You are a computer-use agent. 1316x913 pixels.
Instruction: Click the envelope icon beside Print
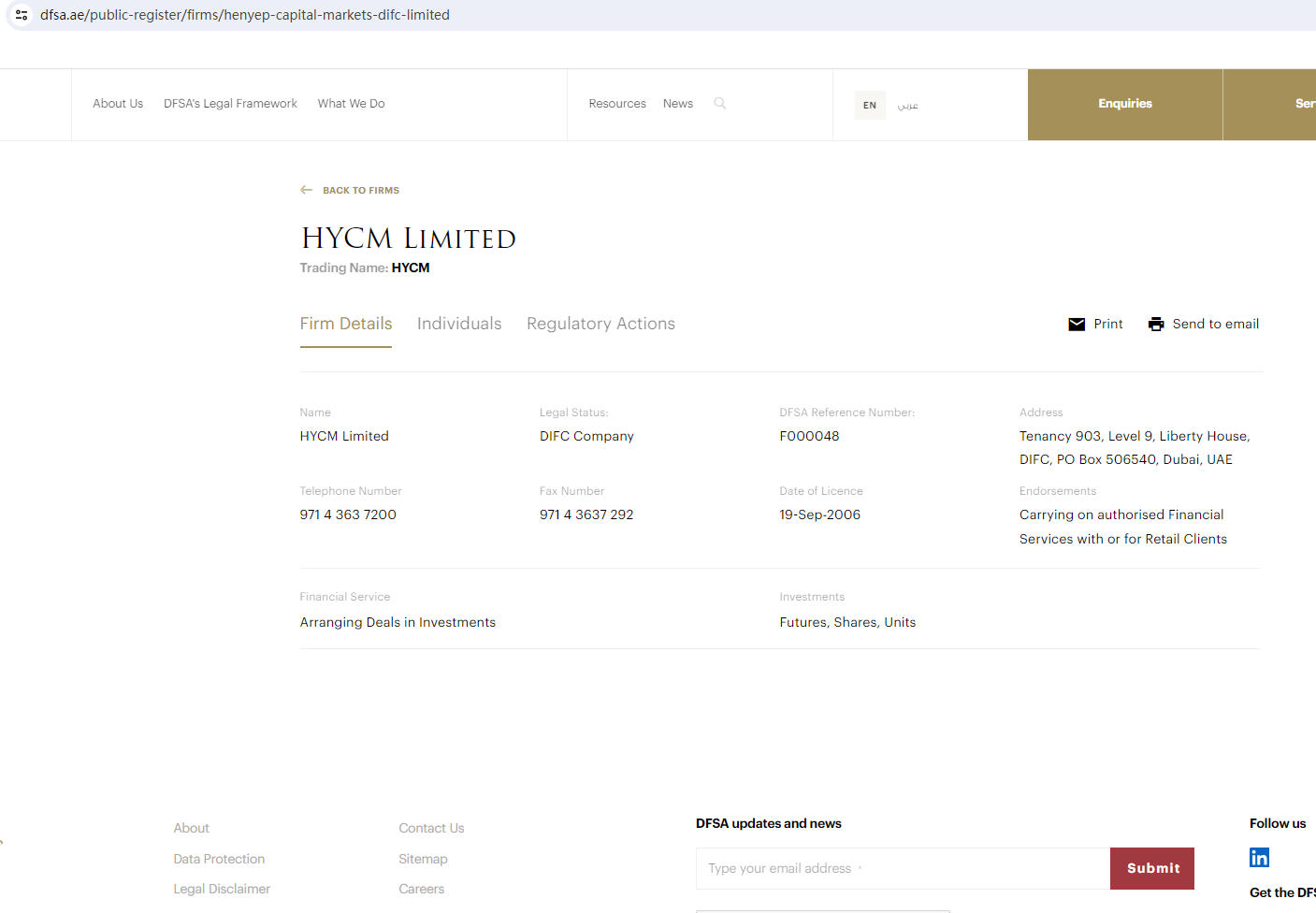click(x=1077, y=325)
